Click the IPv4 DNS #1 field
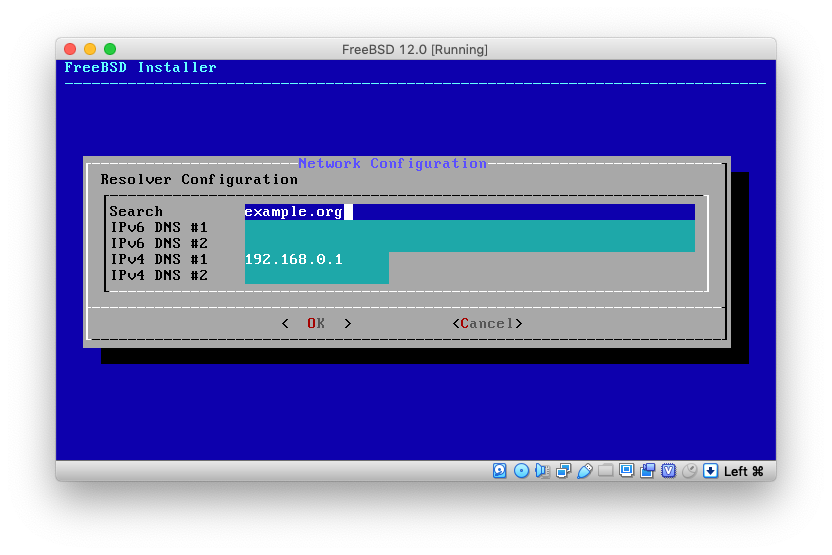Screen dimensions: 832x555 point(316,260)
